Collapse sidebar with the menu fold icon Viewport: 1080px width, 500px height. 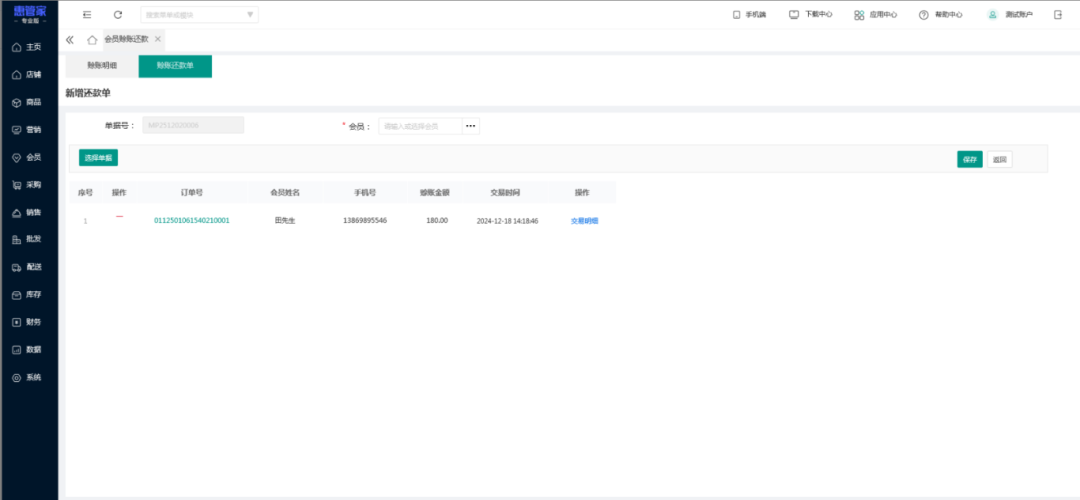(x=87, y=15)
